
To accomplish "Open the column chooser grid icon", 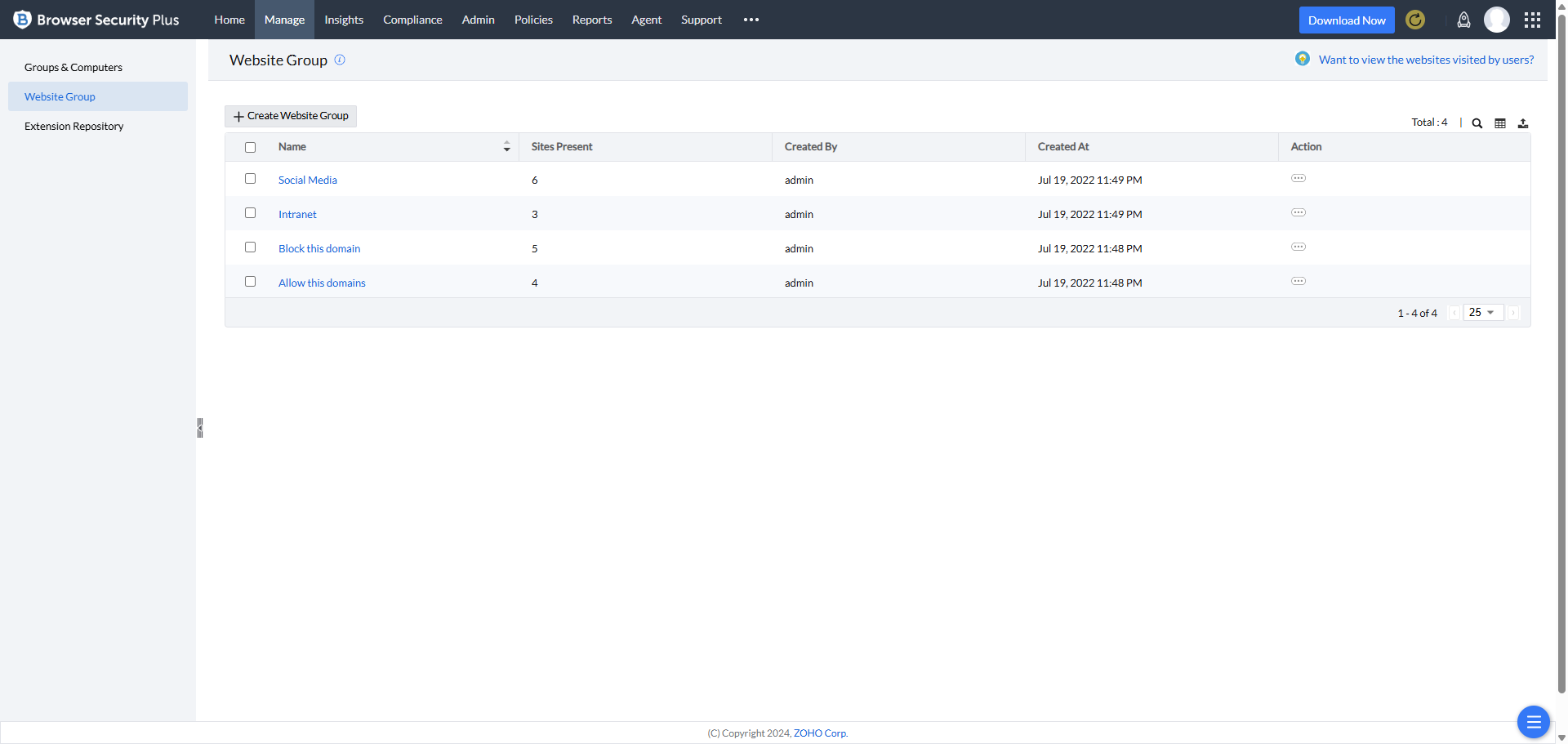I will click(1499, 123).
